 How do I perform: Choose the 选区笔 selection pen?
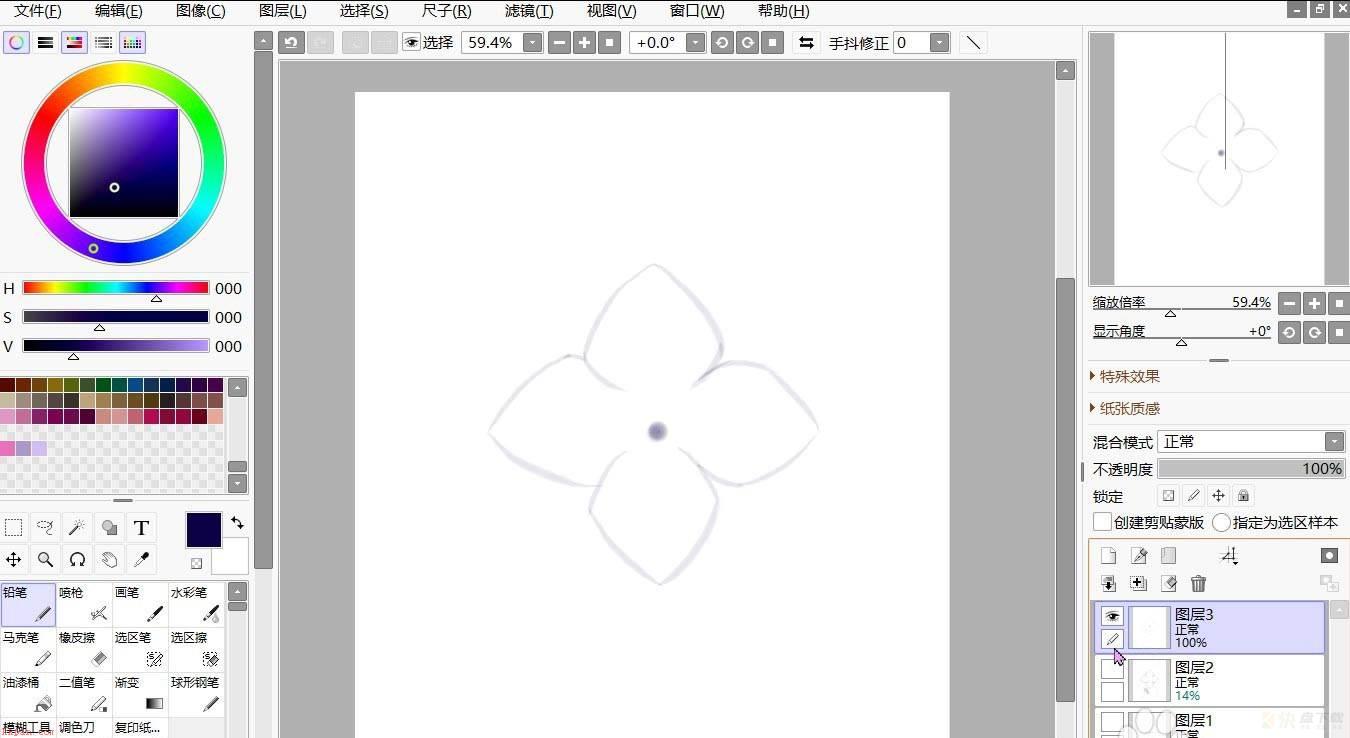click(140, 650)
